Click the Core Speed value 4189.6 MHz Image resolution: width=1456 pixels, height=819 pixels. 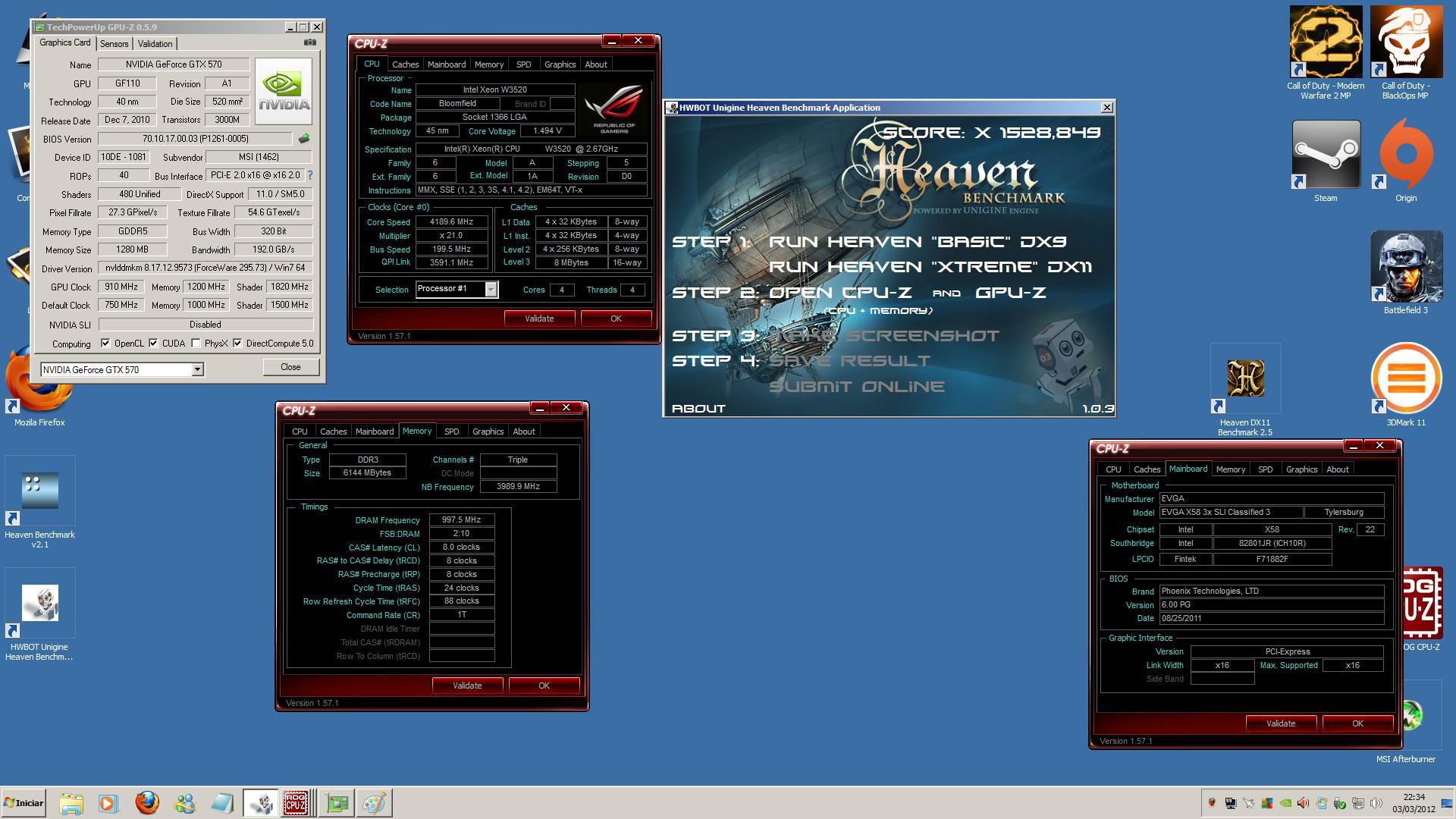(x=451, y=222)
